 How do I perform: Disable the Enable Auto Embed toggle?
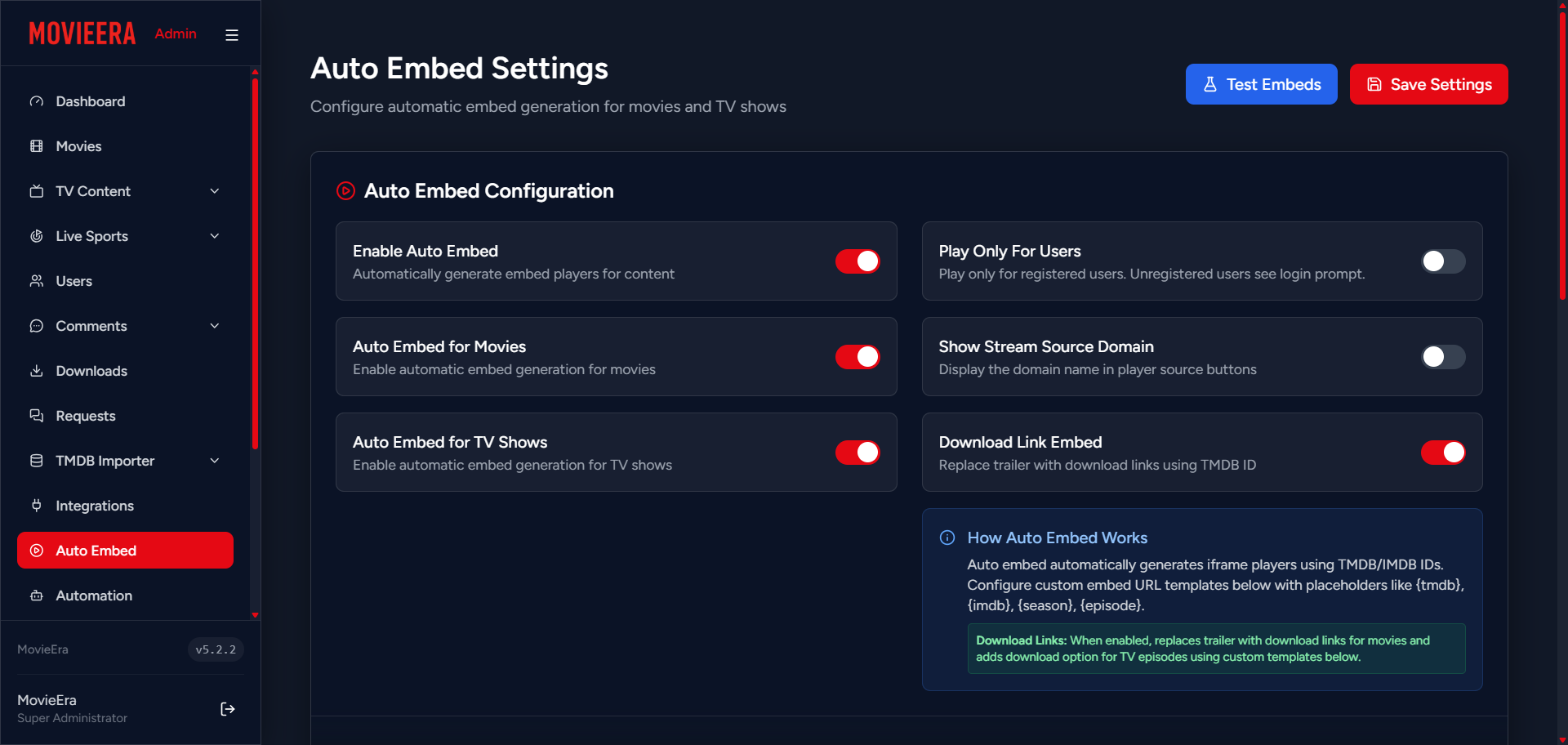point(857,261)
